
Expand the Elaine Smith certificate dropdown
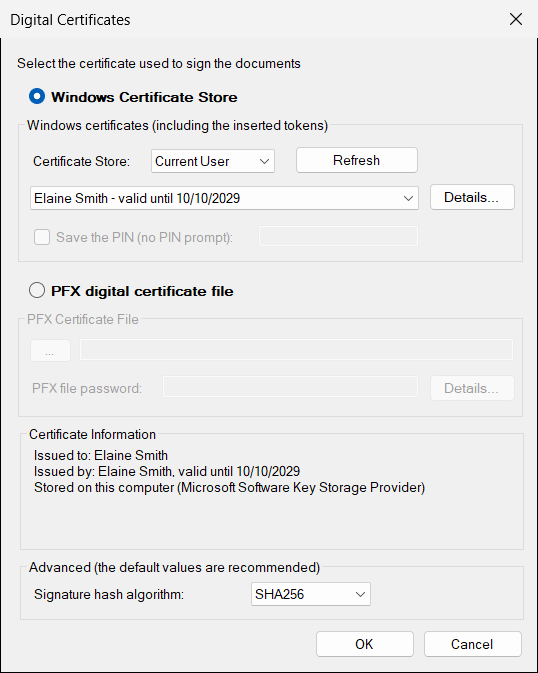(x=224, y=198)
